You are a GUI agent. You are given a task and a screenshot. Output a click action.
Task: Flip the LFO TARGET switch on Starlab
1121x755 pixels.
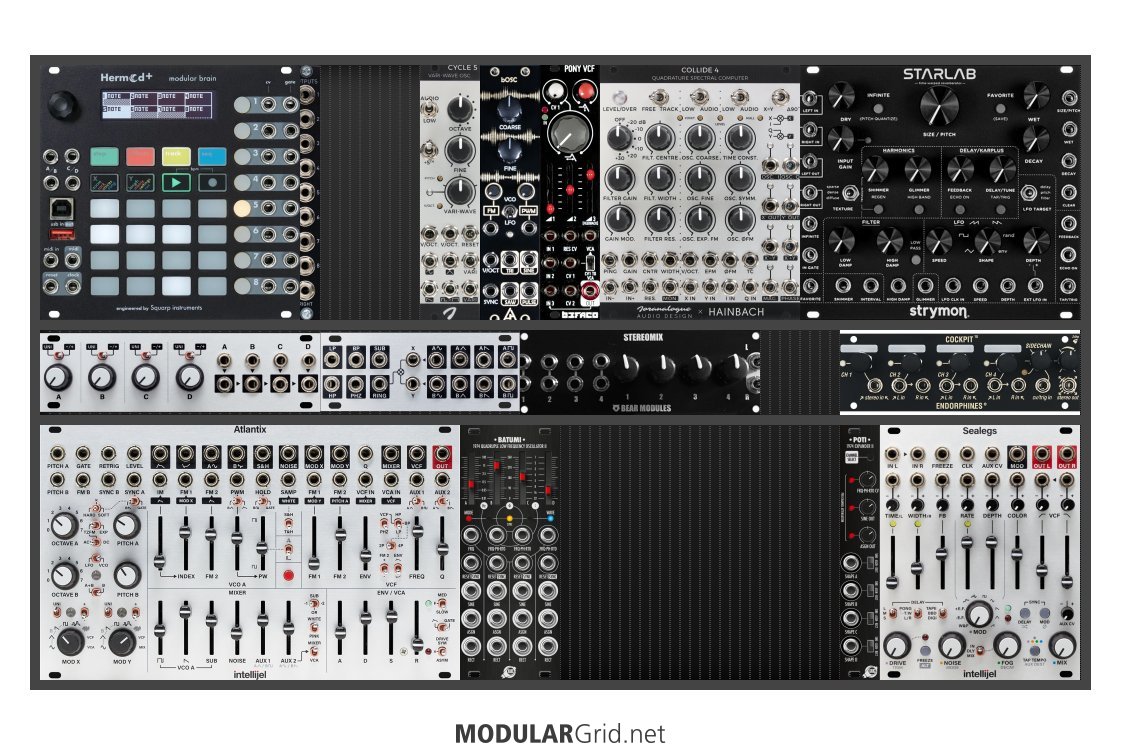(x=1028, y=193)
